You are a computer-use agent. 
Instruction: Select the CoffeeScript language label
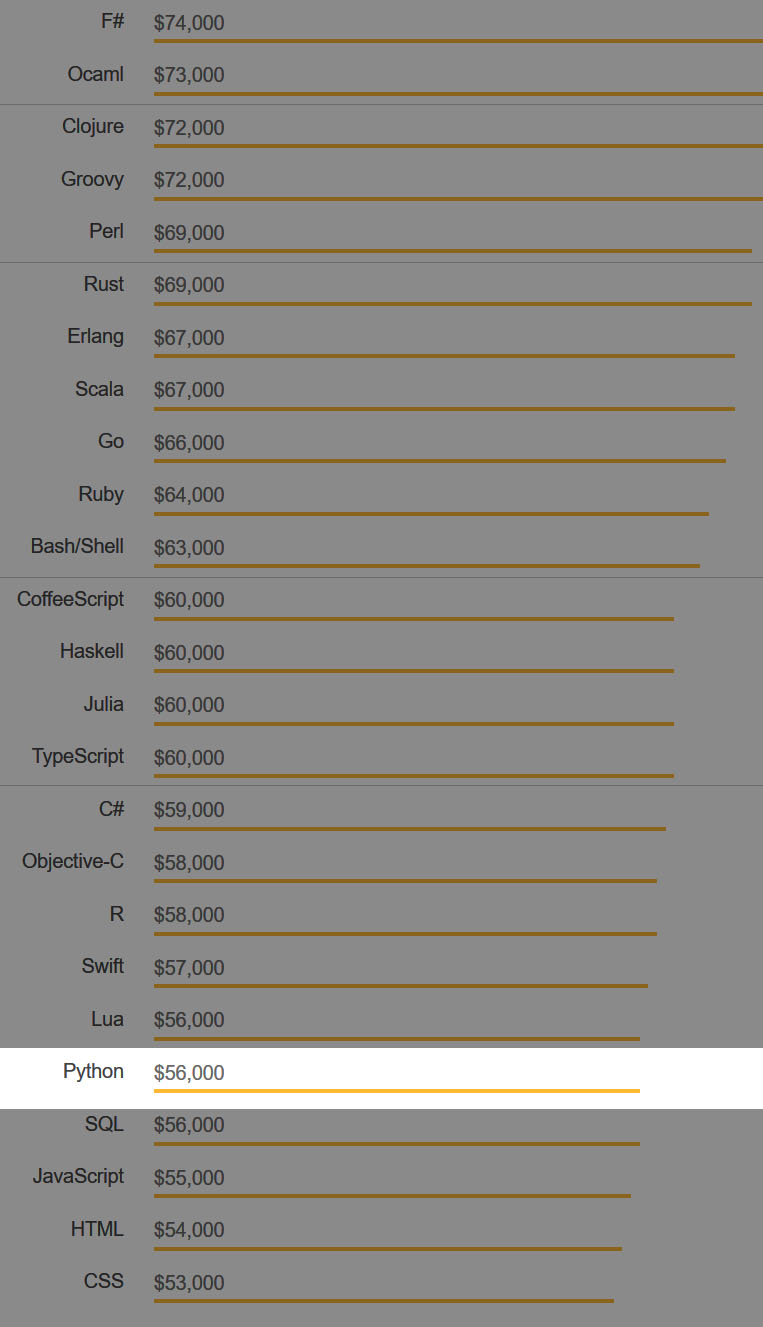click(70, 599)
